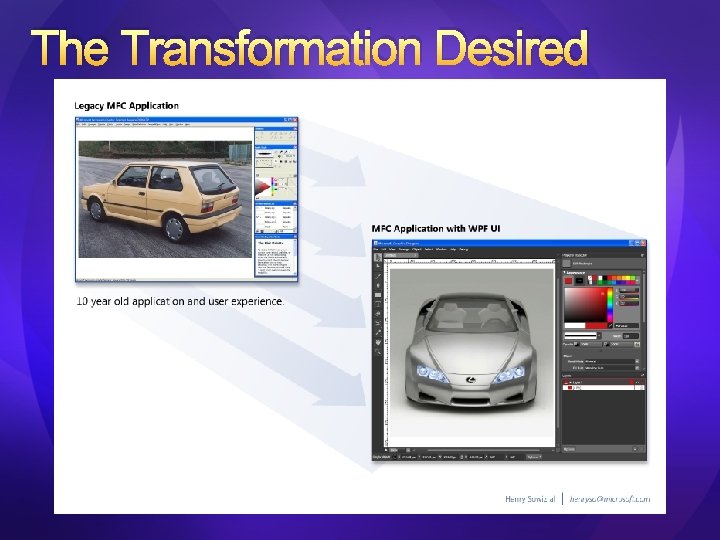Click the top RGB slider beside hue strip
This screenshot has height=540, width=720.
point(629,291)
